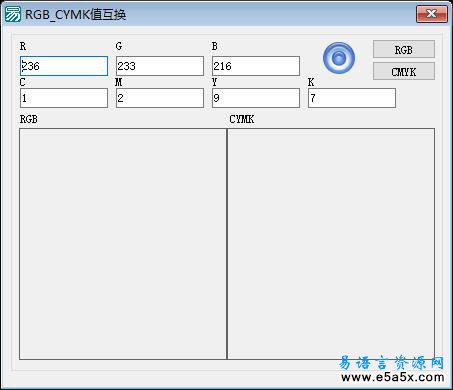Click the M value field showing 2

(160, 98)
